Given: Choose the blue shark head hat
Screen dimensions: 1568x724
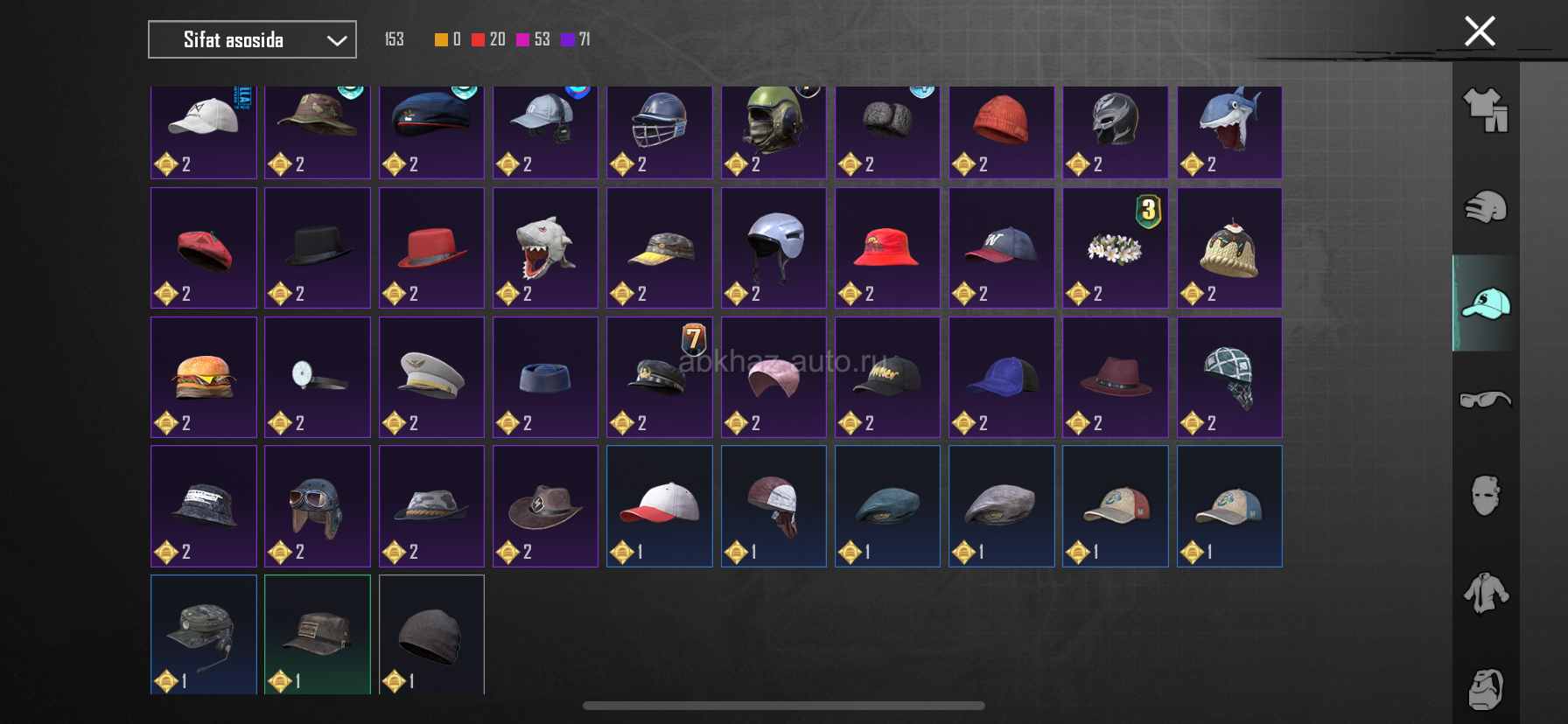Looking at the screenshot, I should [1229, 132].
